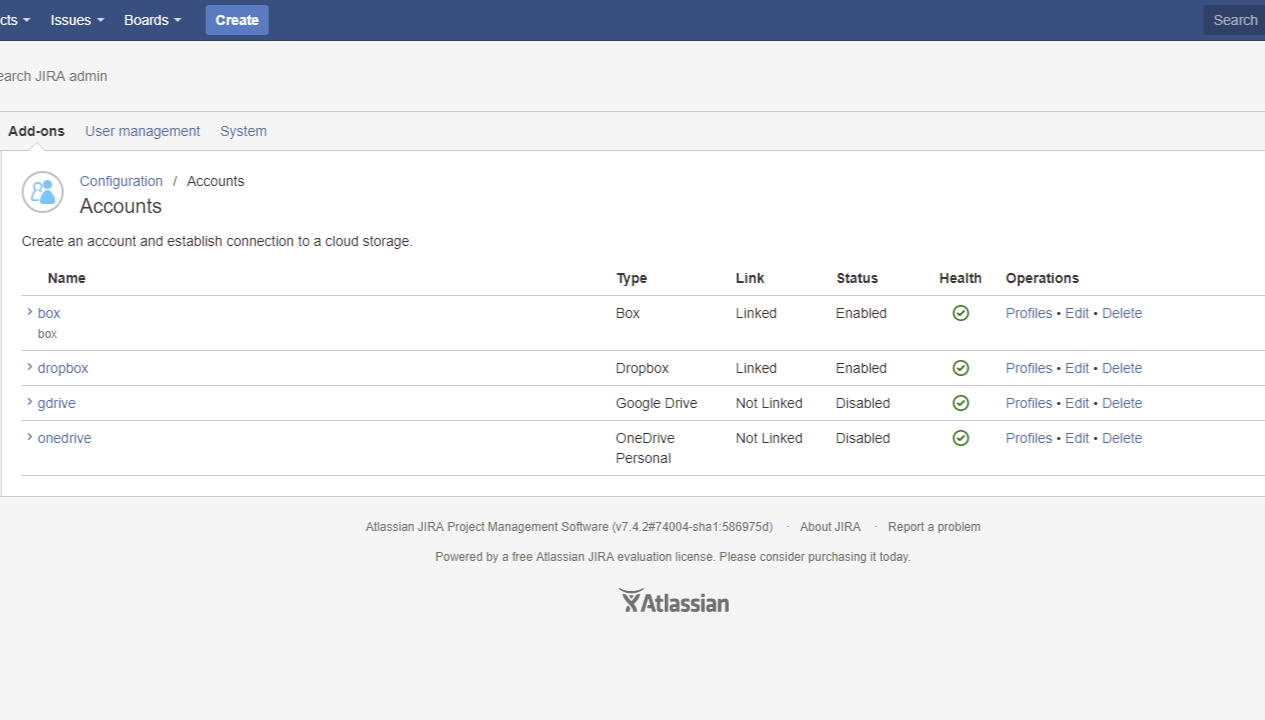Viewport: 1265px width, 720px height.
Task: Edit the box account
Action: (x=1077, y=313)
